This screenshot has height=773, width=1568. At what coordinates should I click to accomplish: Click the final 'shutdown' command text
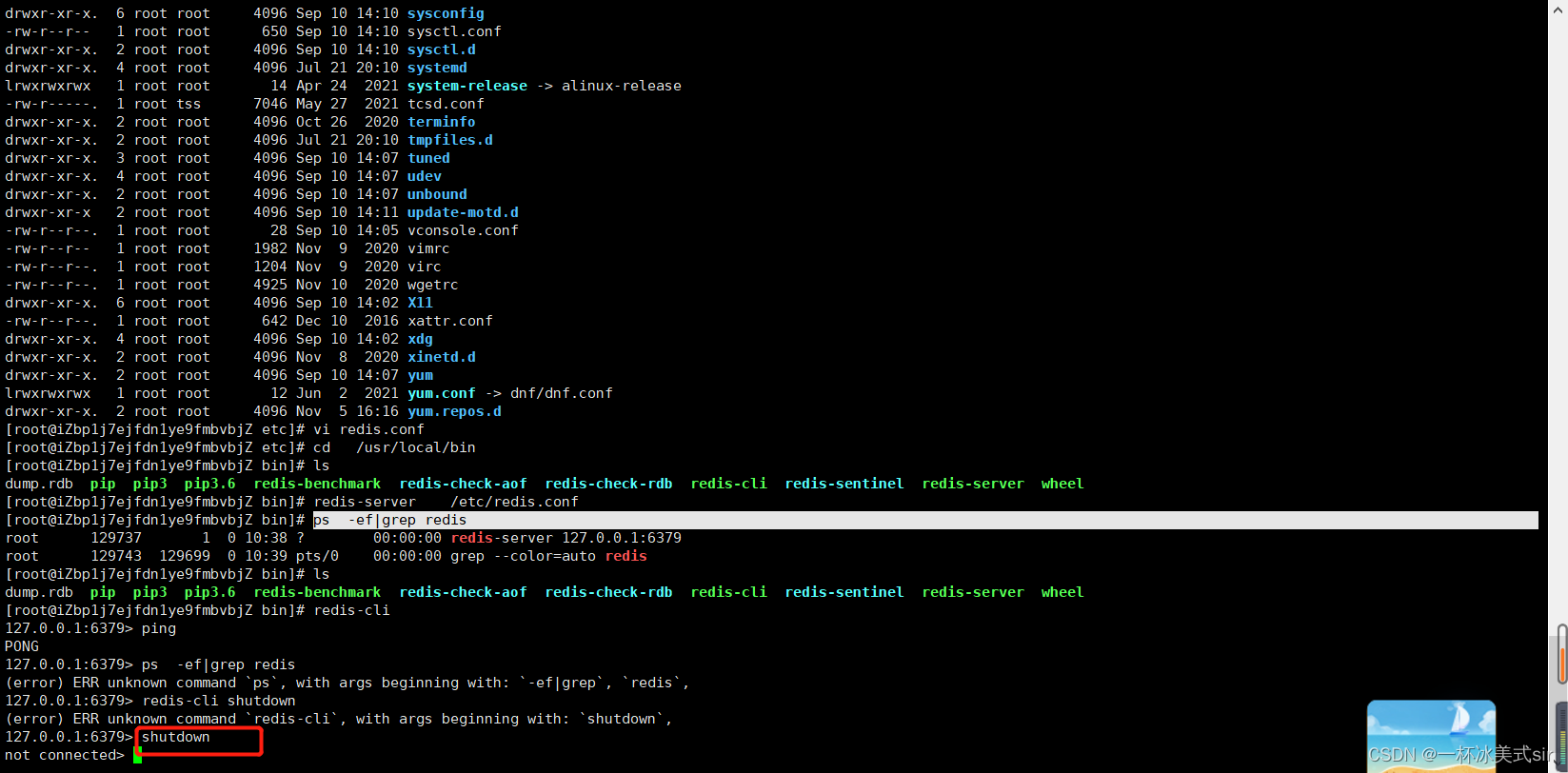176,737
